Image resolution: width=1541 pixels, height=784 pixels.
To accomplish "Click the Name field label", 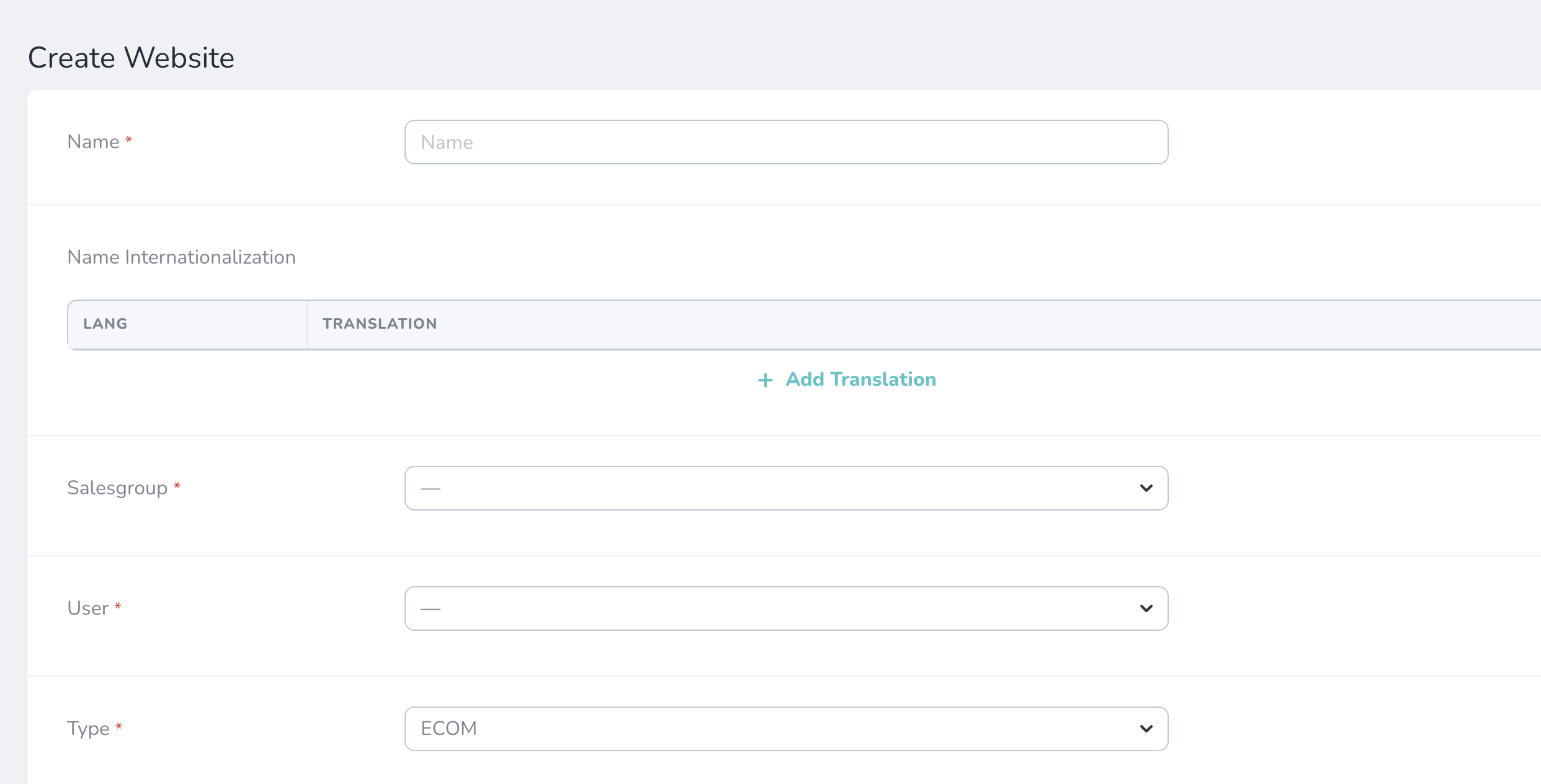I will (x=93, y=142).
